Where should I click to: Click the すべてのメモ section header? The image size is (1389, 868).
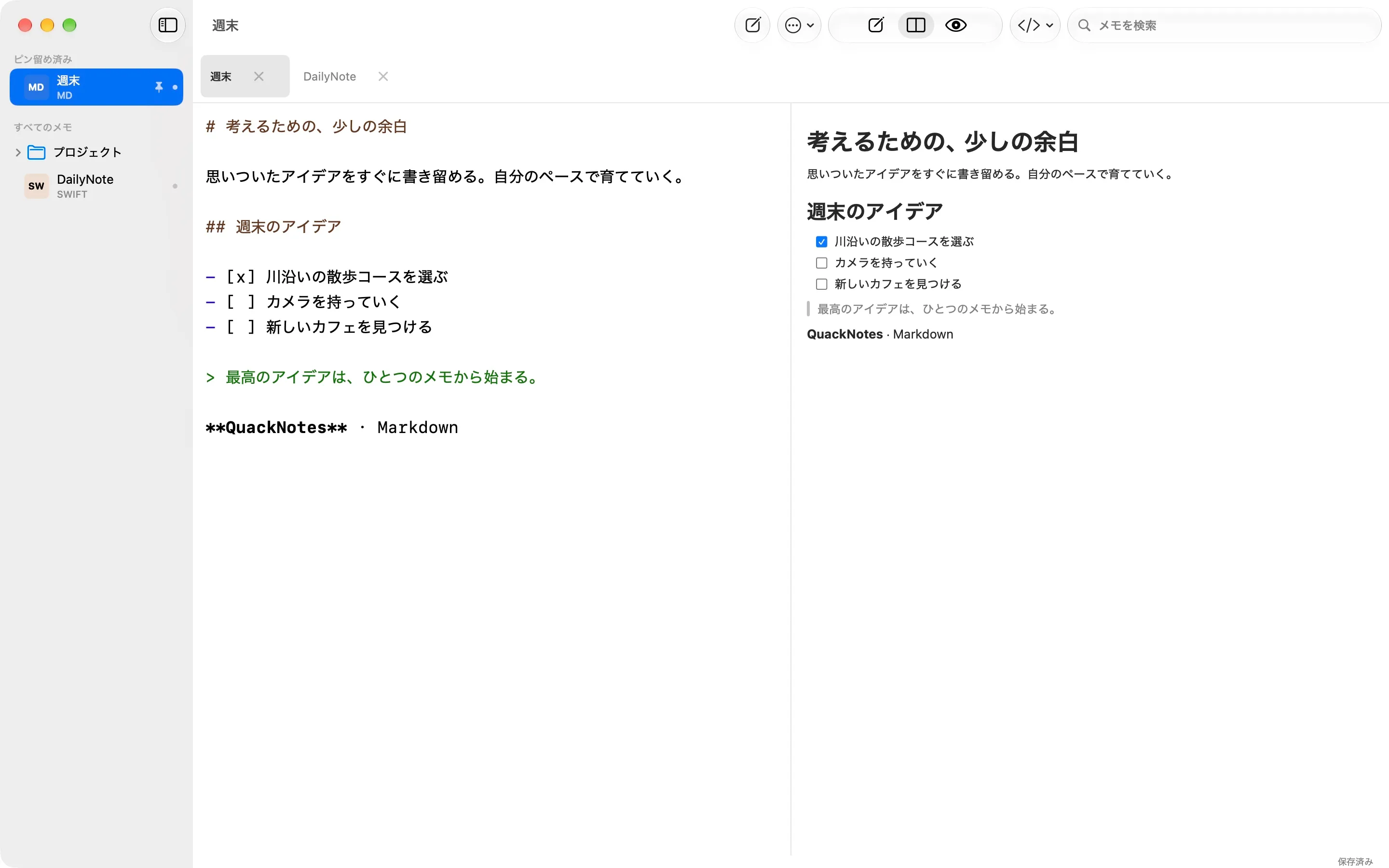click(43, 127)
